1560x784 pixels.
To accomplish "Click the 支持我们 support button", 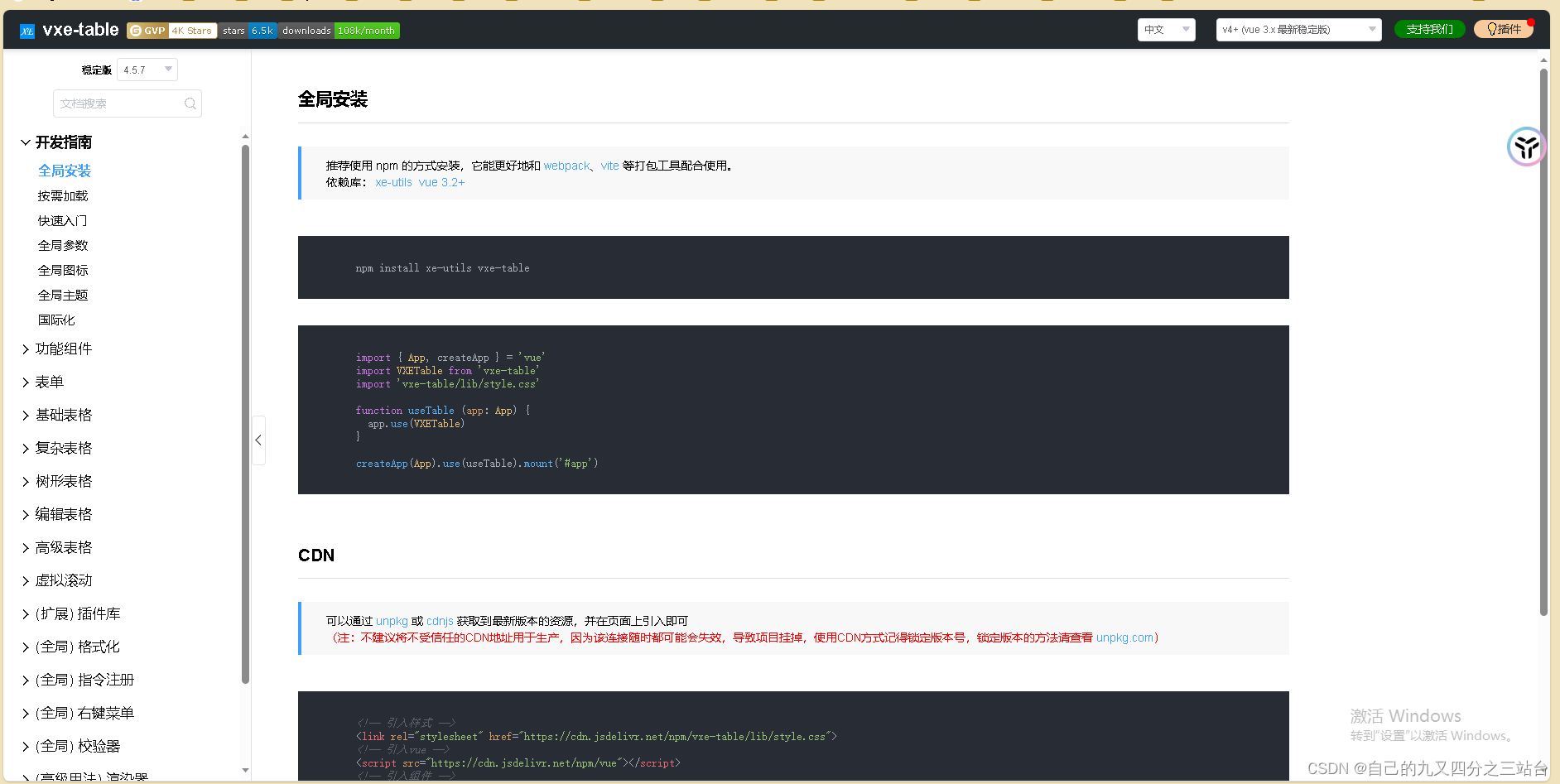I will pyautogui.click(x=1429, y=29).
